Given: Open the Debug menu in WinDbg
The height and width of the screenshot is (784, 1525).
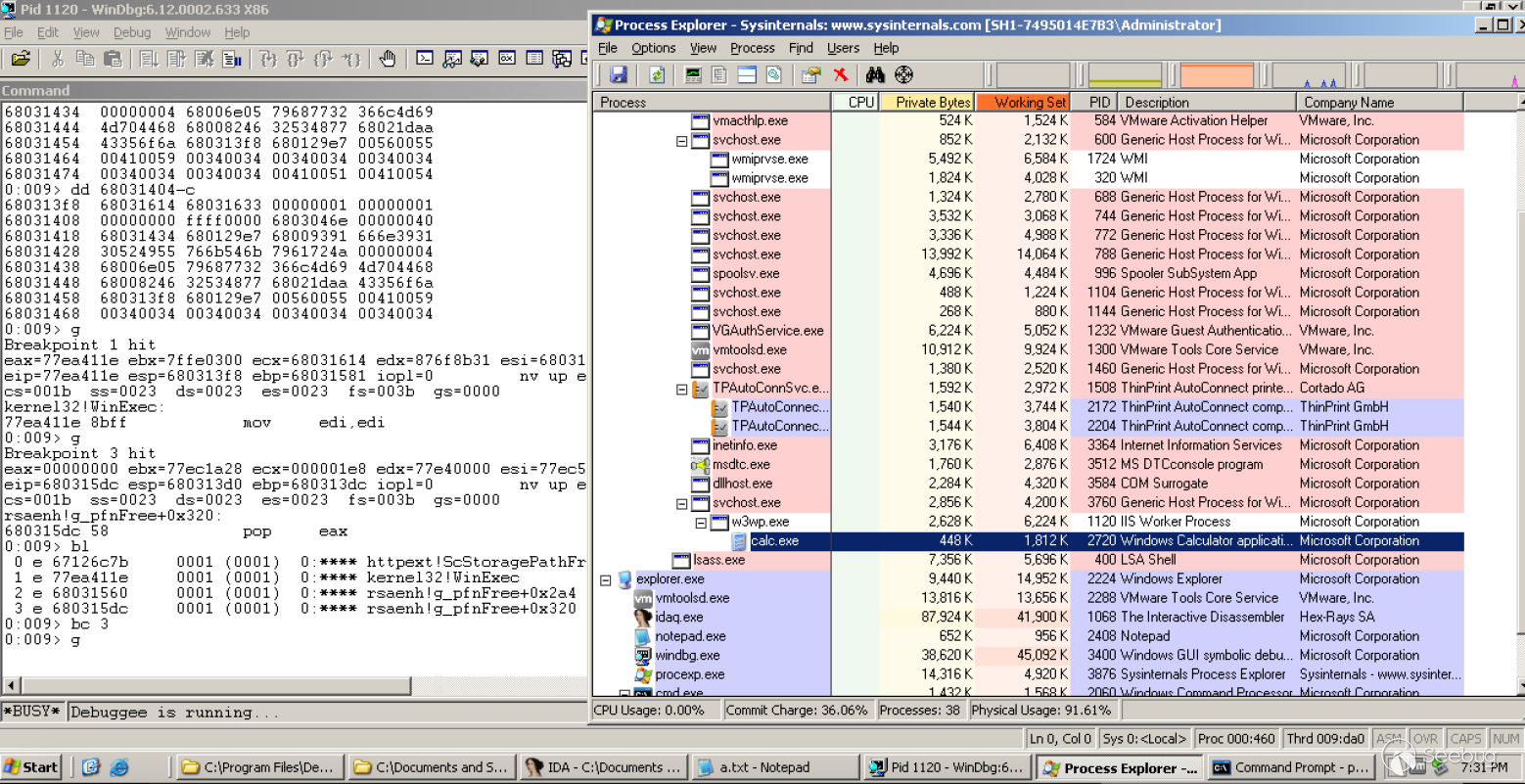Looking at the screenshot, I should 131,32.
